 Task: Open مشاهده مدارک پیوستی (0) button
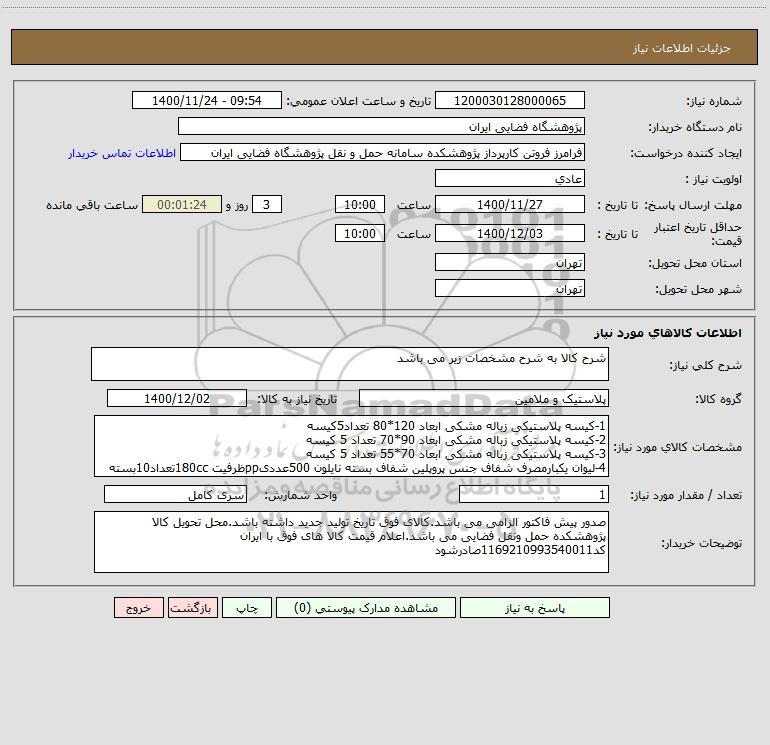[366, 608]
